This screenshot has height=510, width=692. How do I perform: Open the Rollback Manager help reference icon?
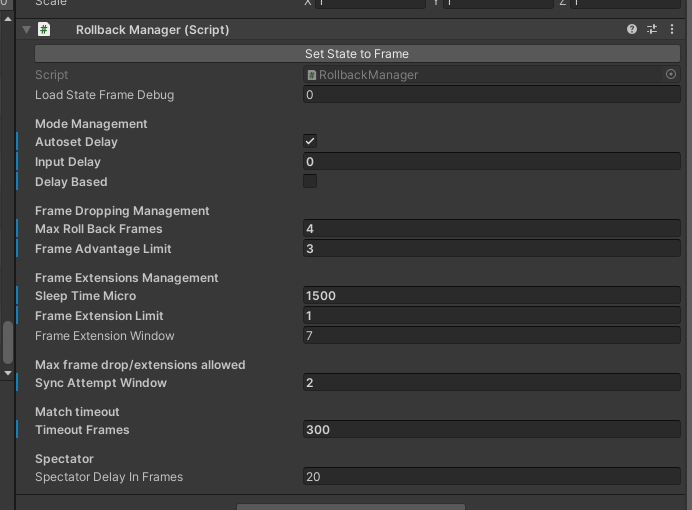tap(632, 30)
